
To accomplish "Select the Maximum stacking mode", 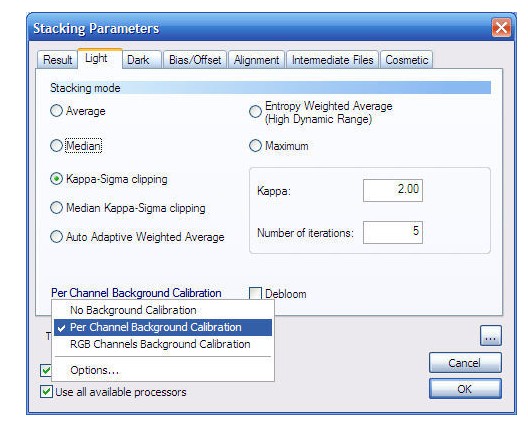I will pyautogui.click(x=255, y=146).
